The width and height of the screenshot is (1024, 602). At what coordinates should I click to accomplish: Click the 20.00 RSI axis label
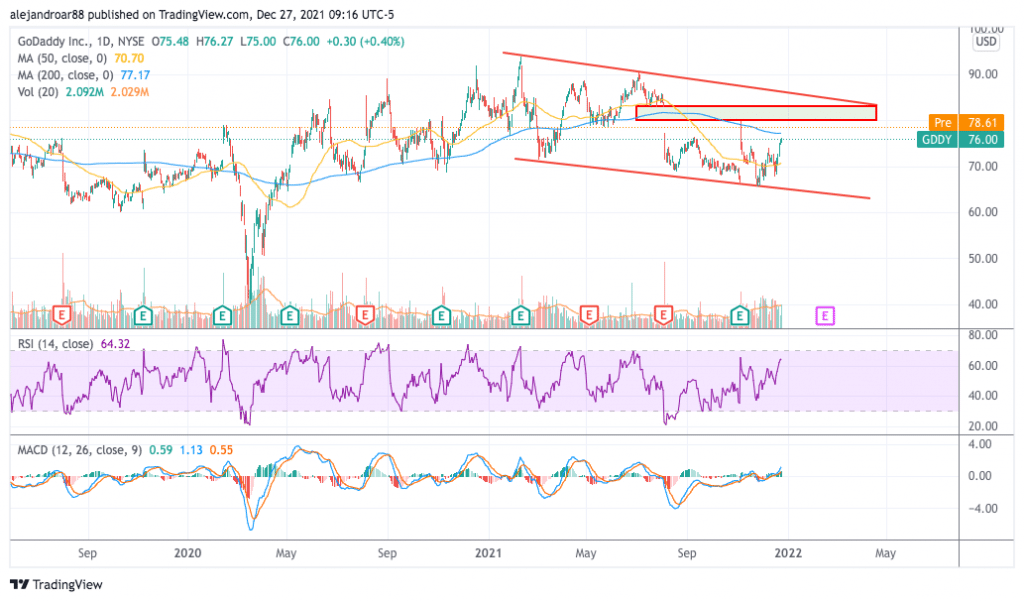click(x=983, y=426)
